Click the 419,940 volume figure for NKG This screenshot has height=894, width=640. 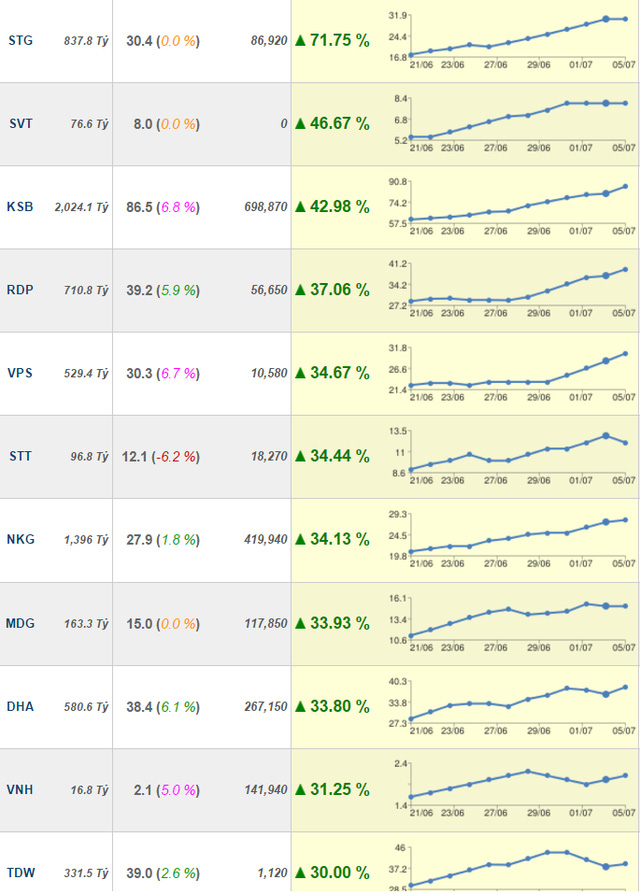[x=263, y=539]
